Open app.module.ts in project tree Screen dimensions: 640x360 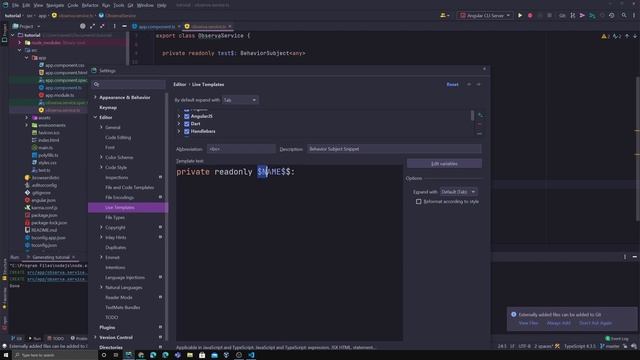point(60,96)
